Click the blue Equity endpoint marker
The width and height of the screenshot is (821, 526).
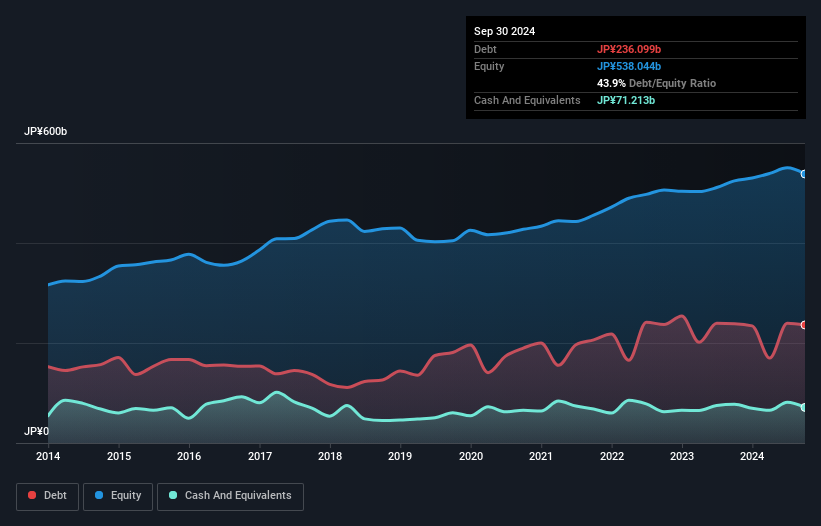pos(804,174)
